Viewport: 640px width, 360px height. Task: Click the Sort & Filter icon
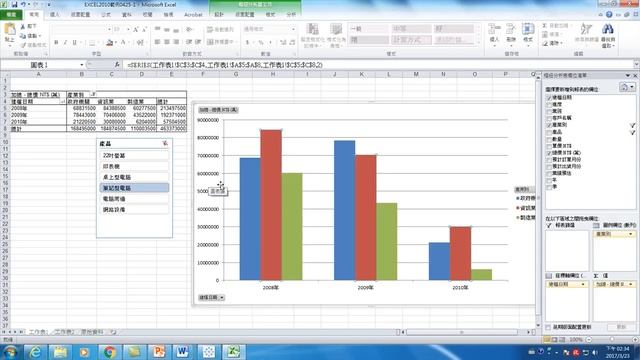[x=586, y=29]
